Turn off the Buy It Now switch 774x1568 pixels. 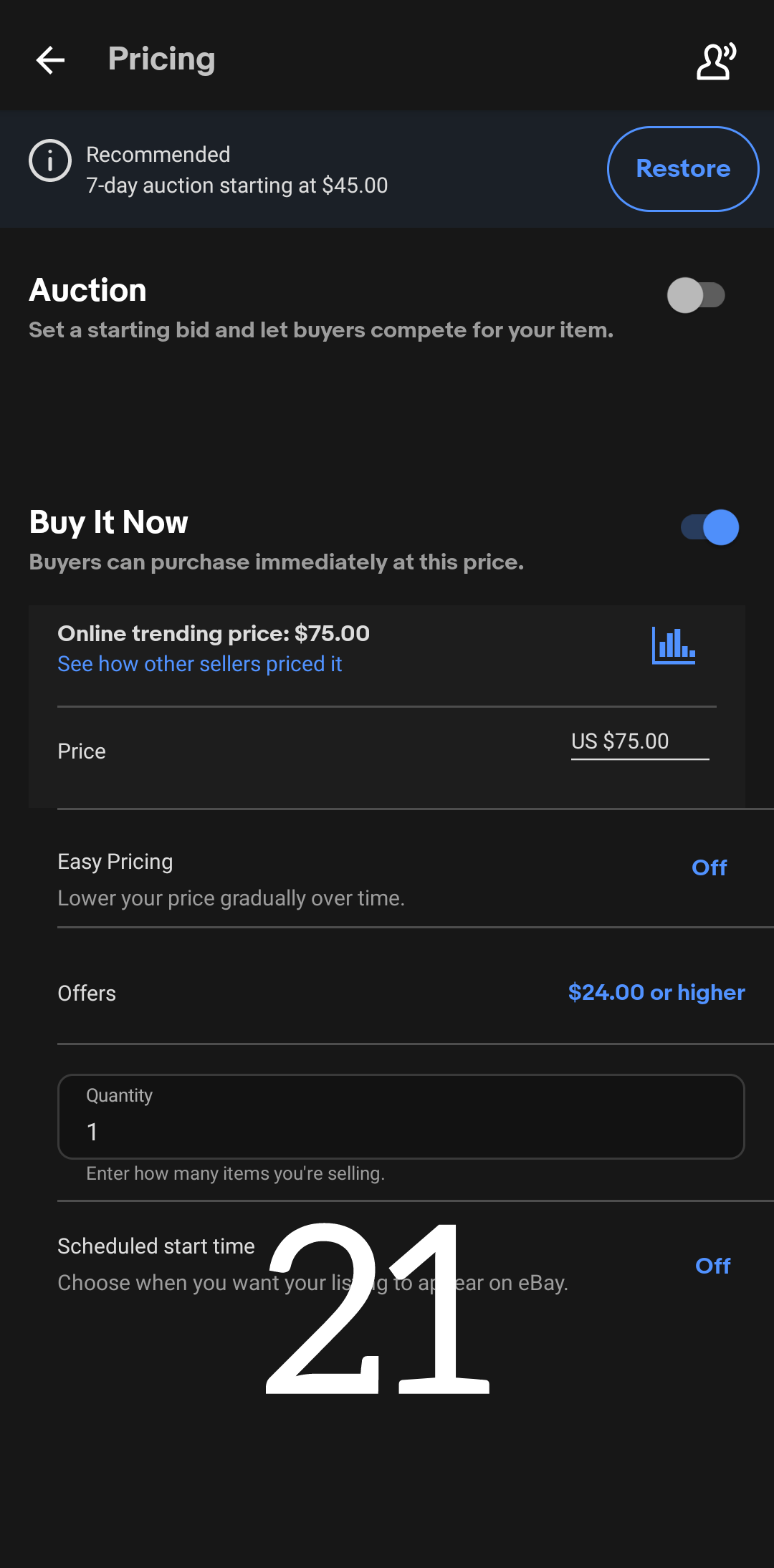click(x=710, y=528)
